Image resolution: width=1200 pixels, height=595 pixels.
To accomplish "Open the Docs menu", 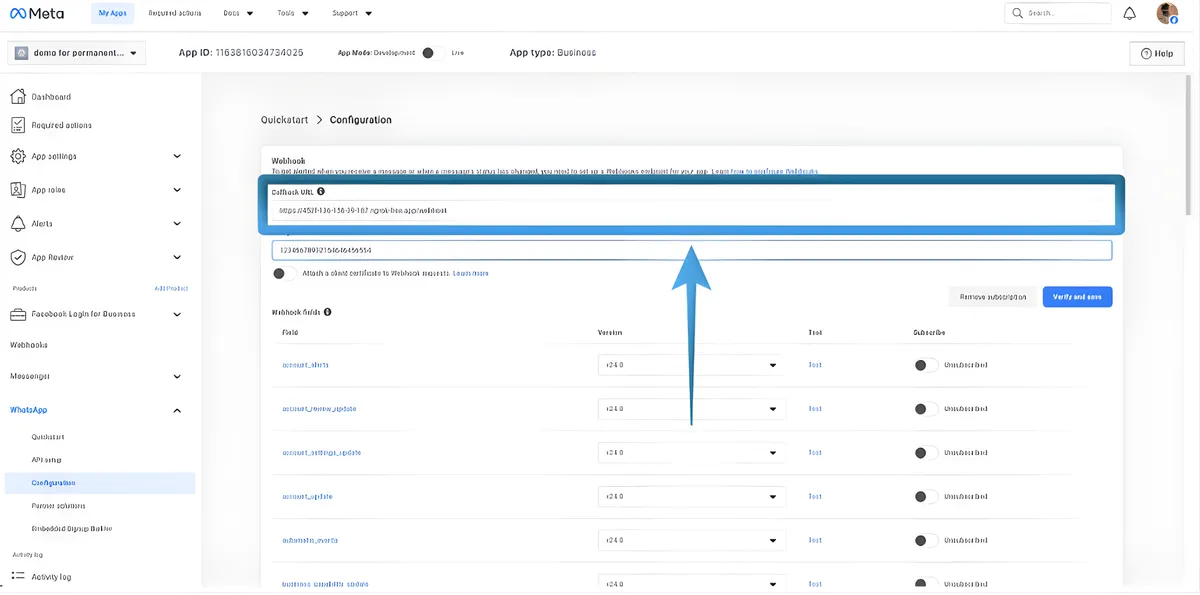I will [236, 13].
